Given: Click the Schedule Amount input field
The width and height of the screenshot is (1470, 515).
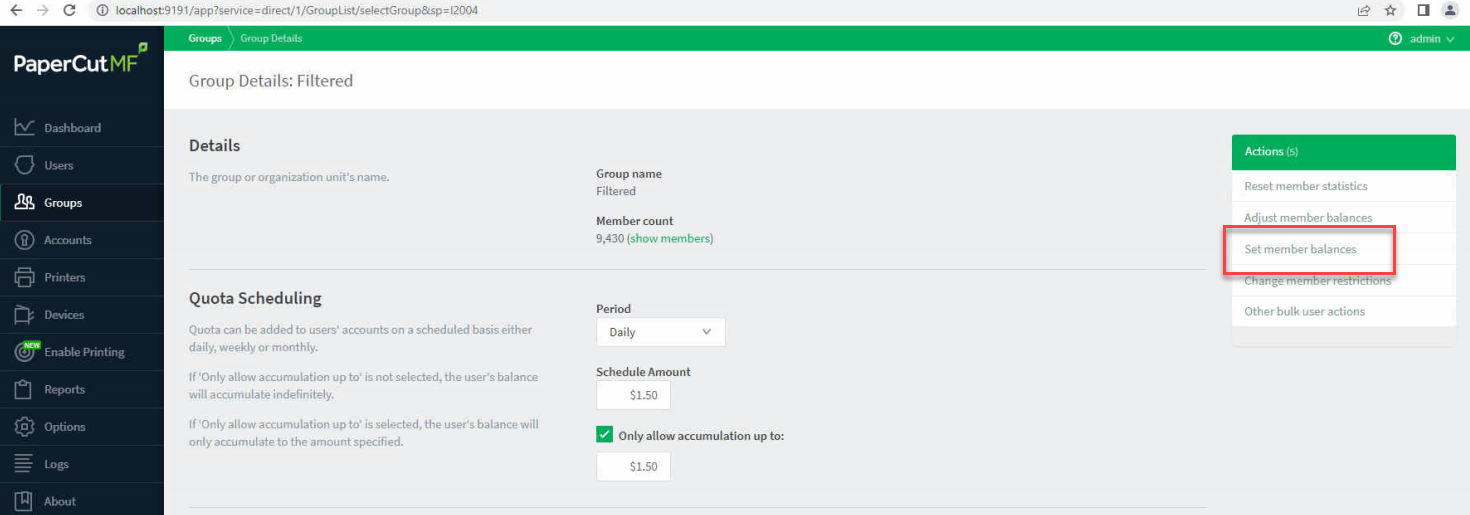Looking at the screenshot, I should pyautogui.click(x=633, y=395).
